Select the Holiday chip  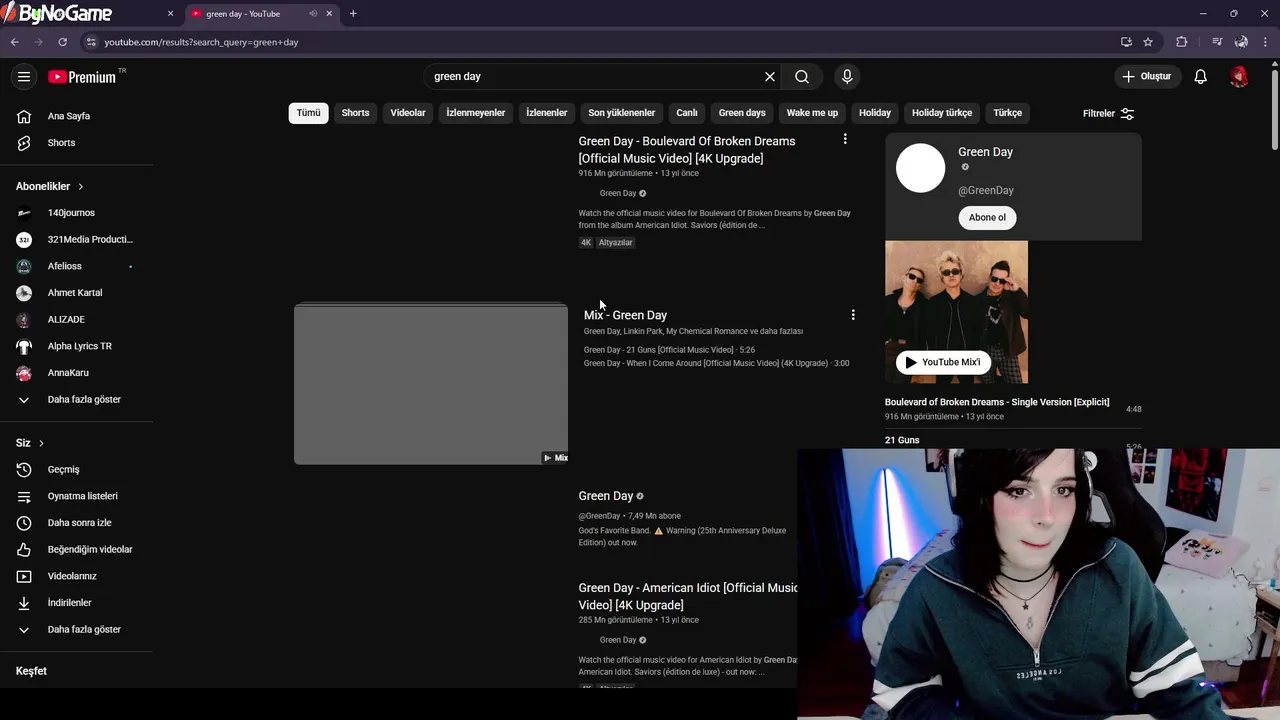coord(875,113)
